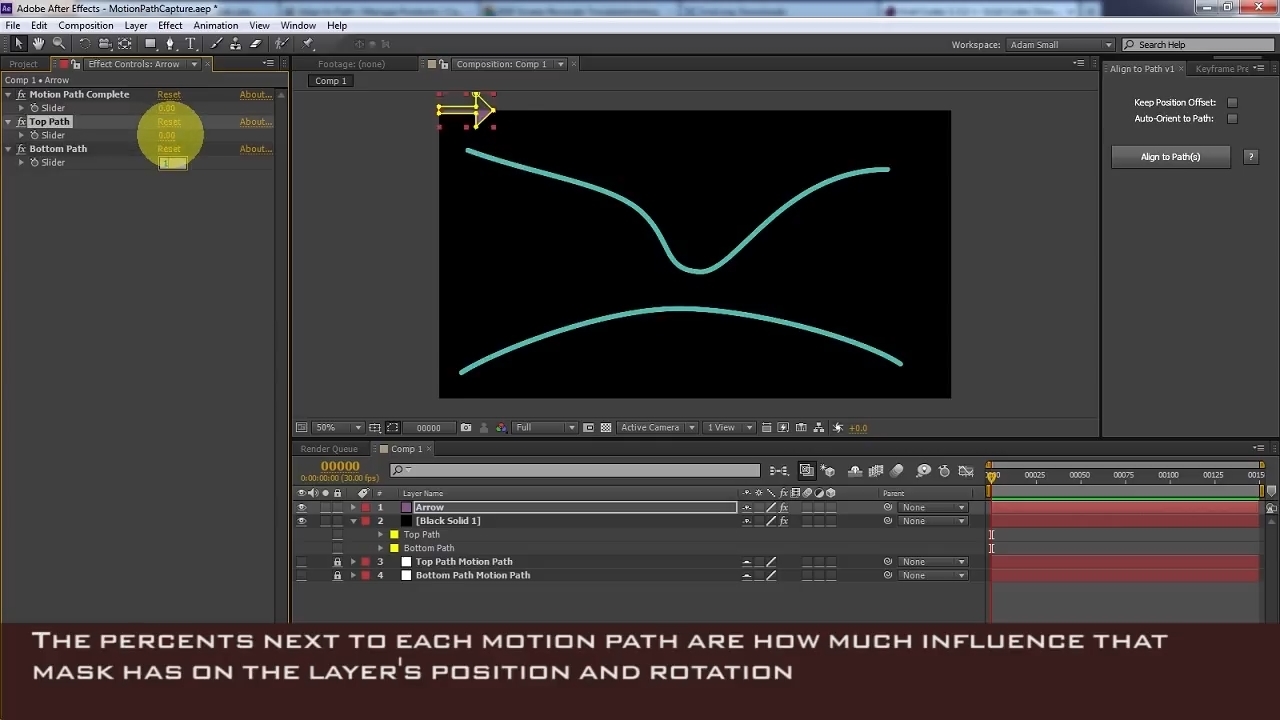
Task: Hide the Black Solid 1 layer
Action: (x=301, y=521)
